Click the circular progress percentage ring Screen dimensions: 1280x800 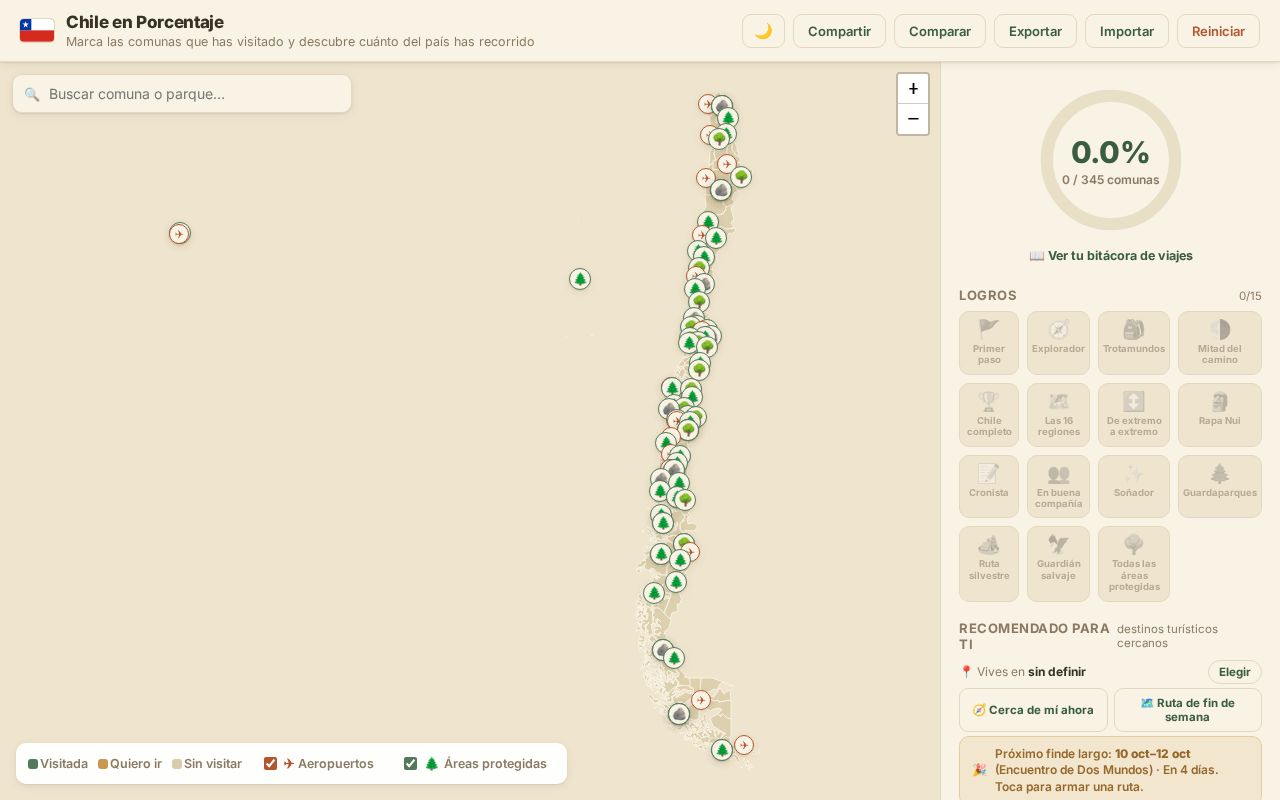click(1111, 160)
